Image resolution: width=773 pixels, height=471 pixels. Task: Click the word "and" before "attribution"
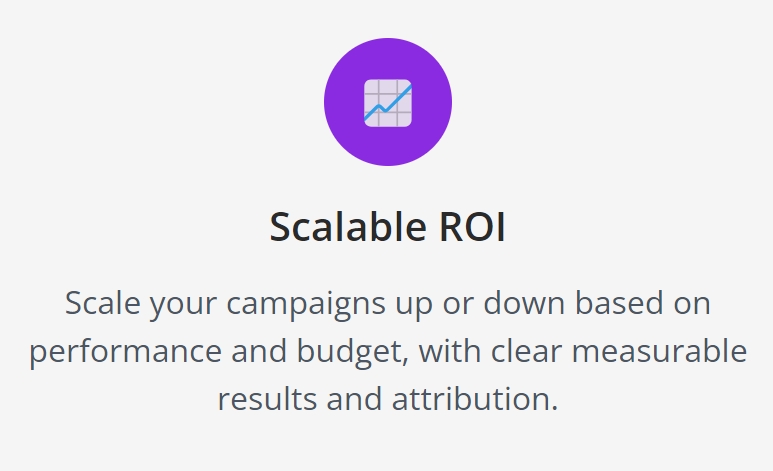[349, 399]
